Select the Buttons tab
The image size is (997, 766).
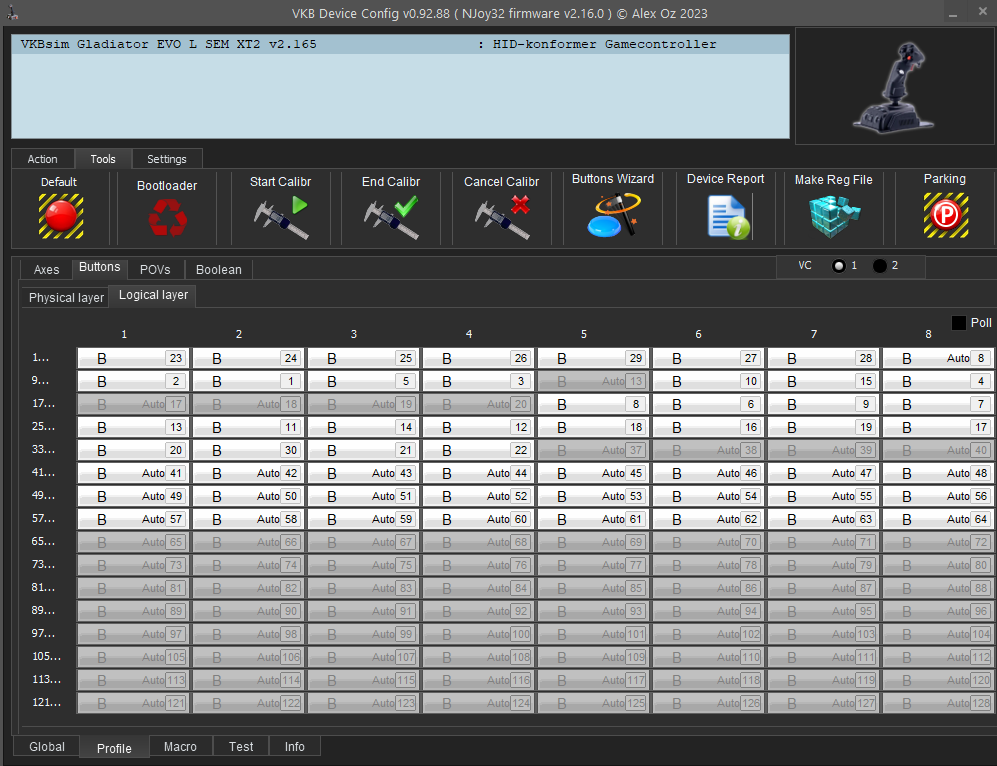pos(99,268)
